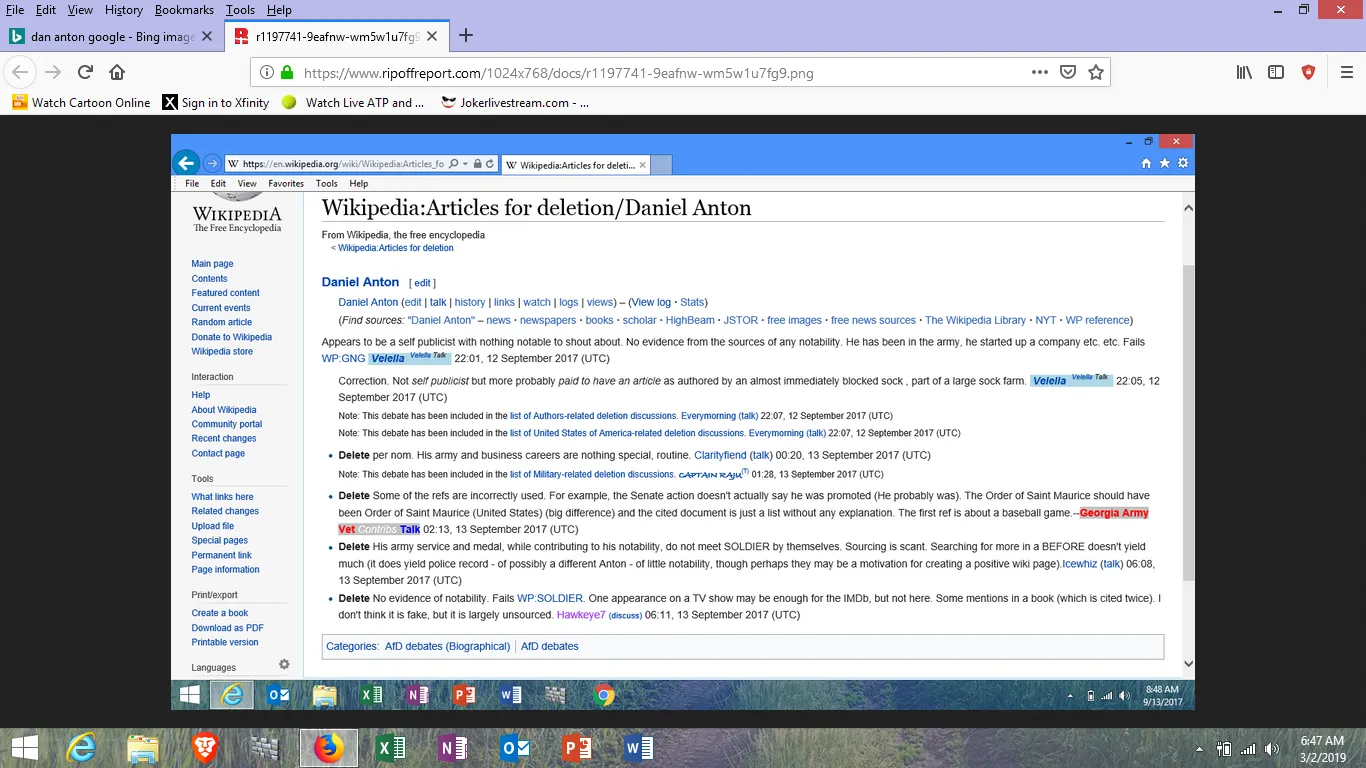Click 'Random article' in pictured Wikipedia sidebar
The height and width of the screenshot is (768, 1366).
(222, 322)
